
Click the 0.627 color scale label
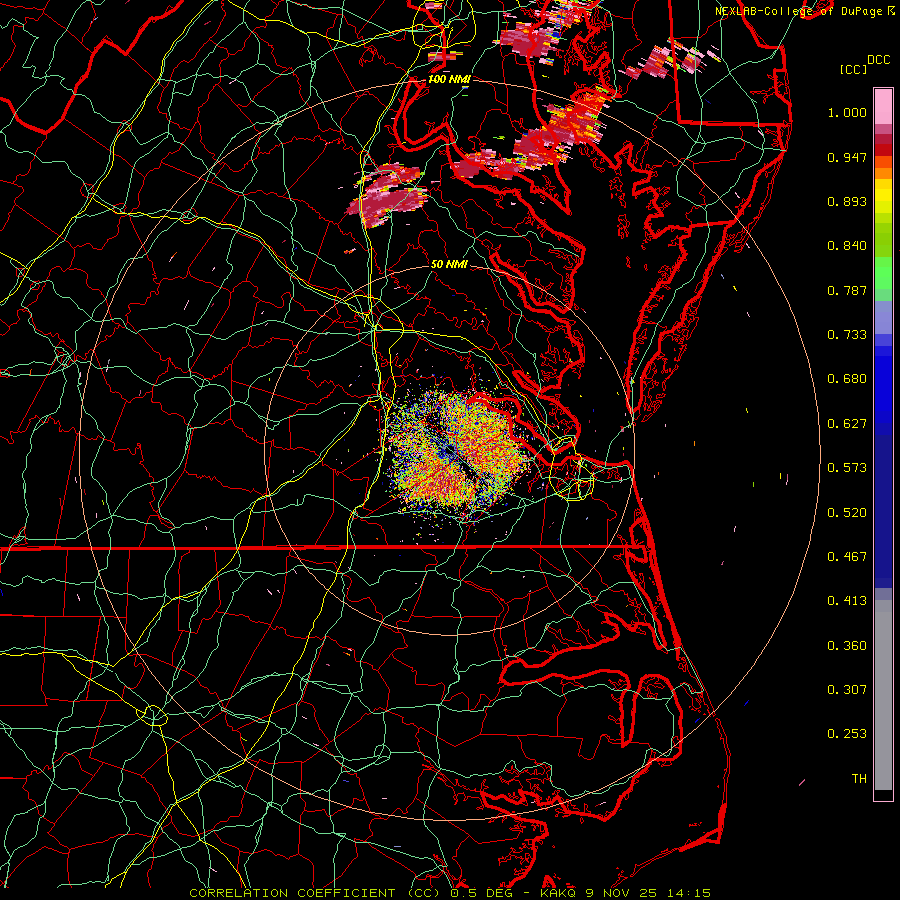pyautogui.click(x=847, y=424)
